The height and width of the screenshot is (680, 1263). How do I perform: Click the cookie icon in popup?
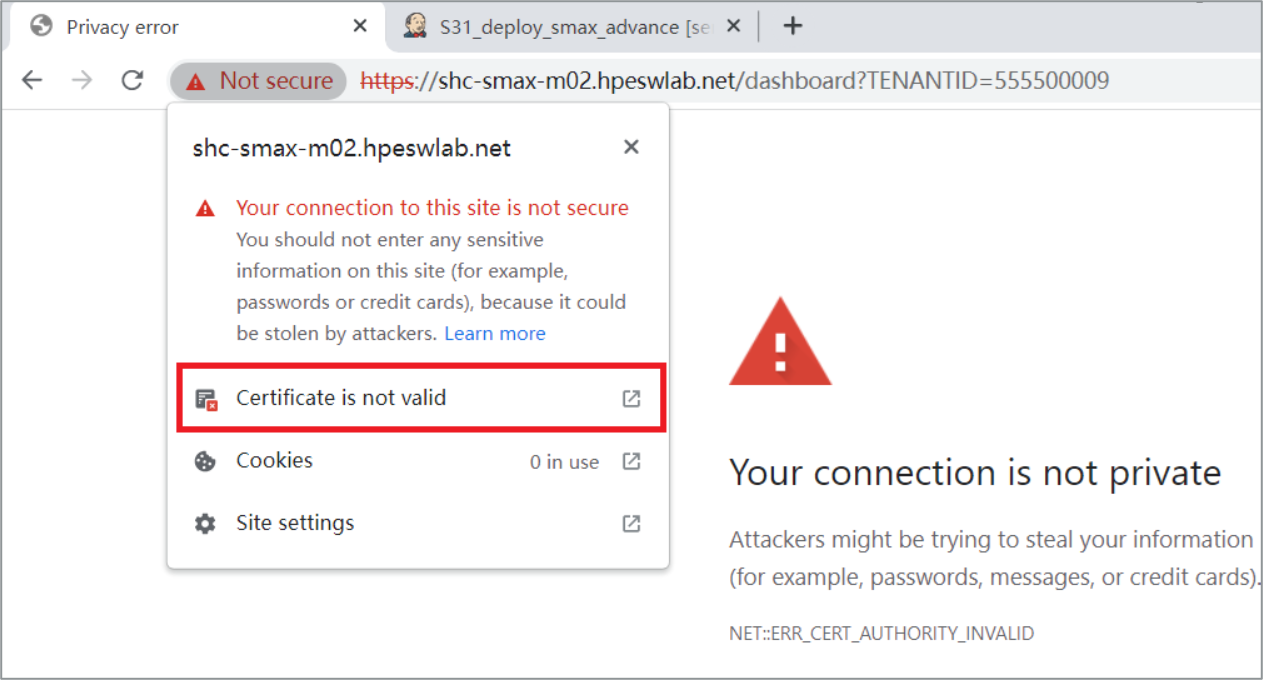205,461
